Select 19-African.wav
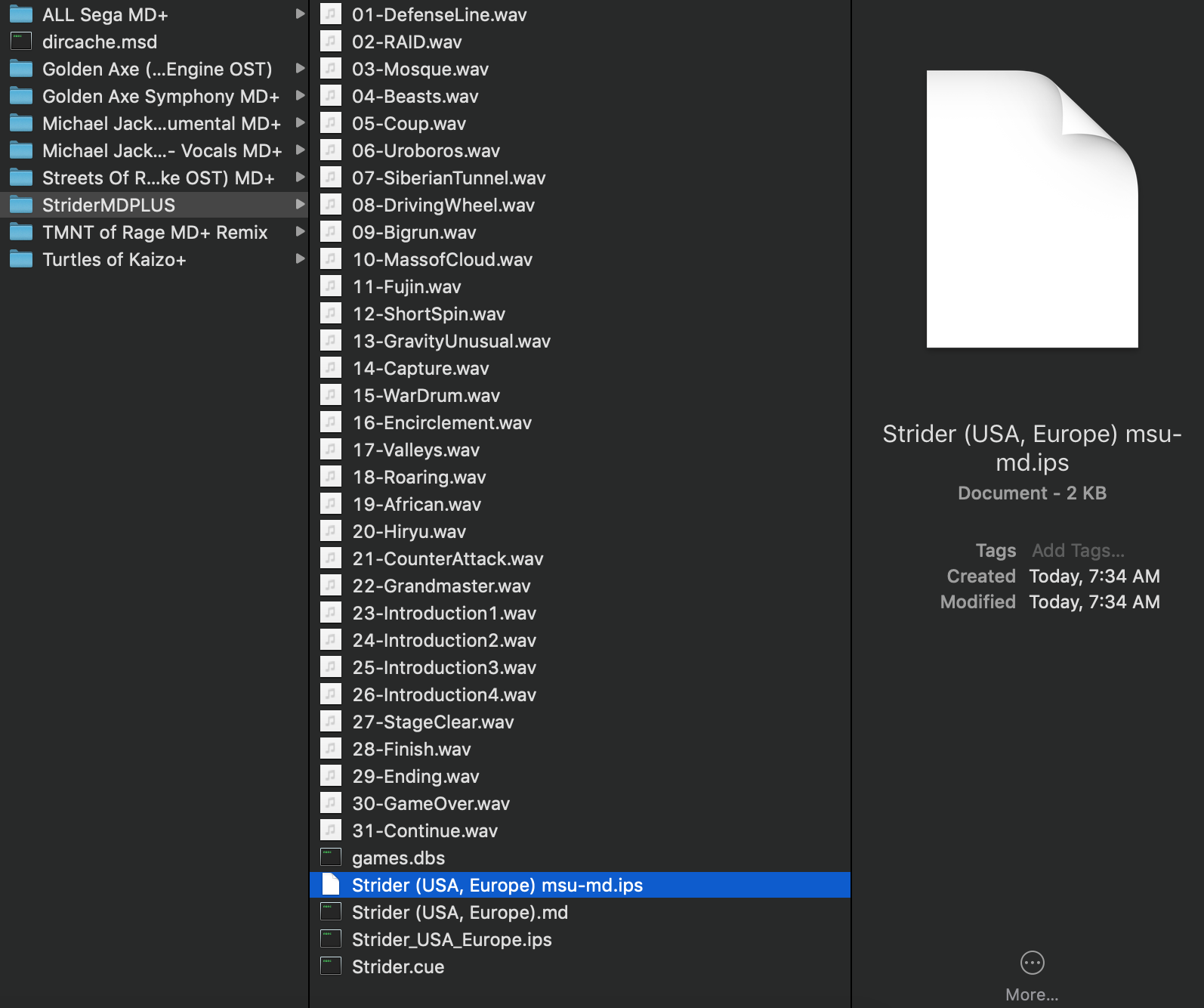 (416, 504)
